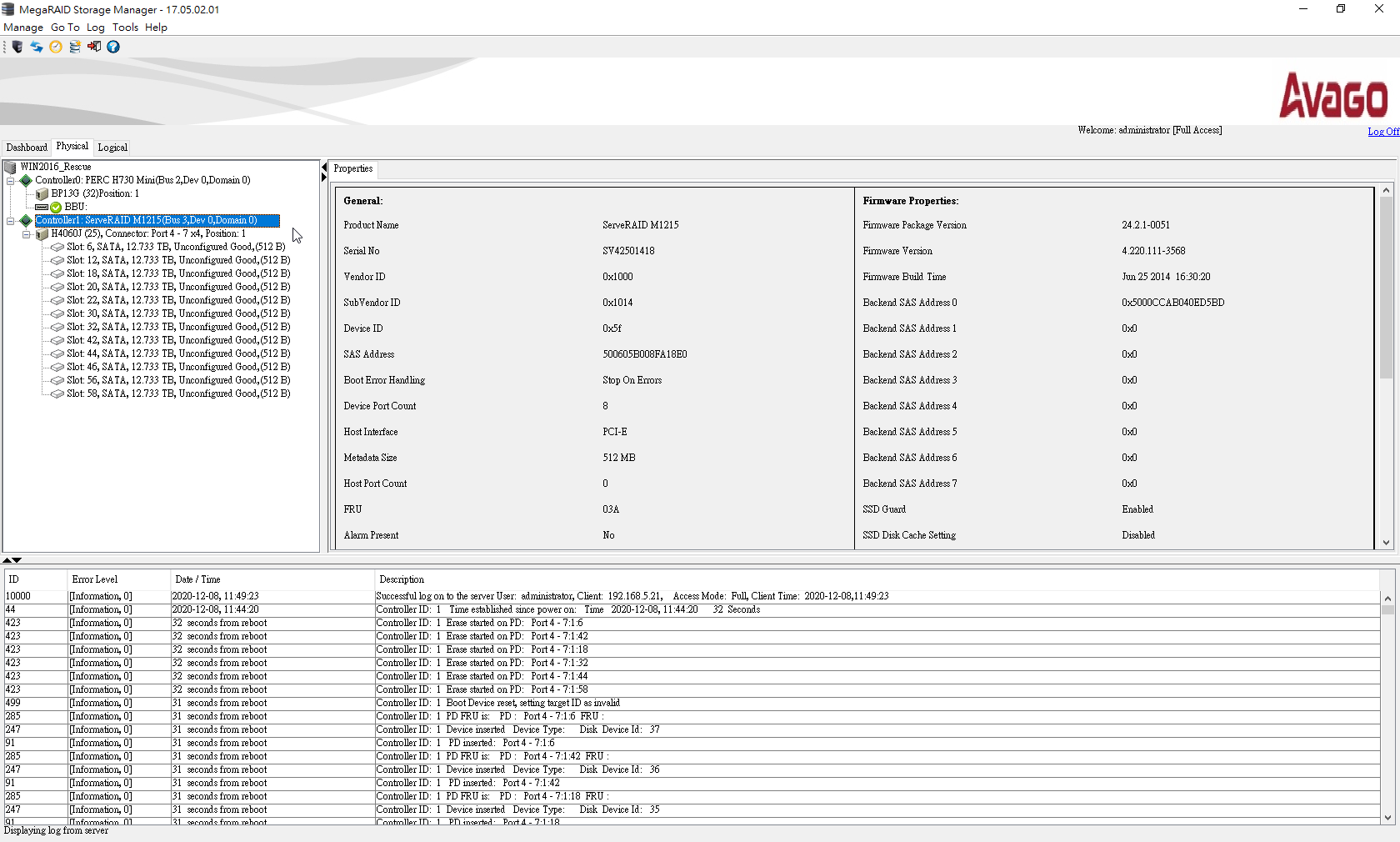Click the Create Virtual Drive toolbar icon

(75, 47)
